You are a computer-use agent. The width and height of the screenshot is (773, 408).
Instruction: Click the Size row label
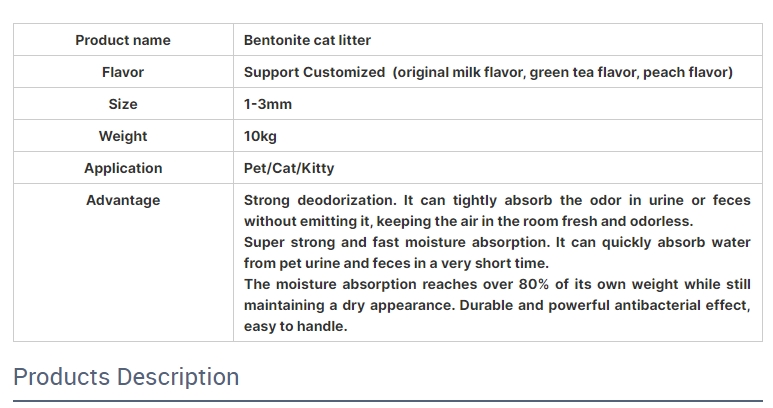point(123,104)
